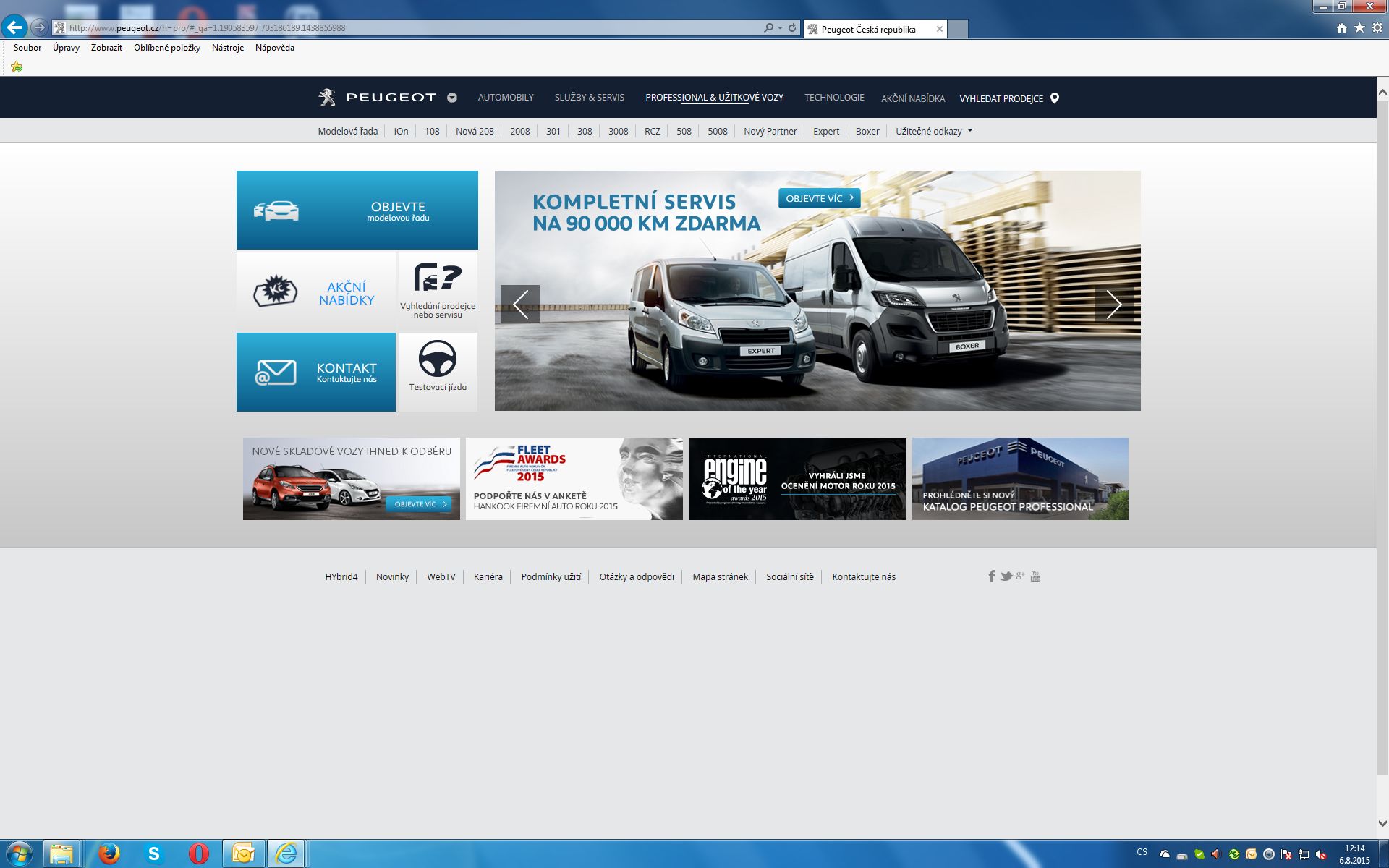Viewport: 1389px width, 868px height.
Task: Launch Opera from the taskbar
Action: tap(198, 854)
